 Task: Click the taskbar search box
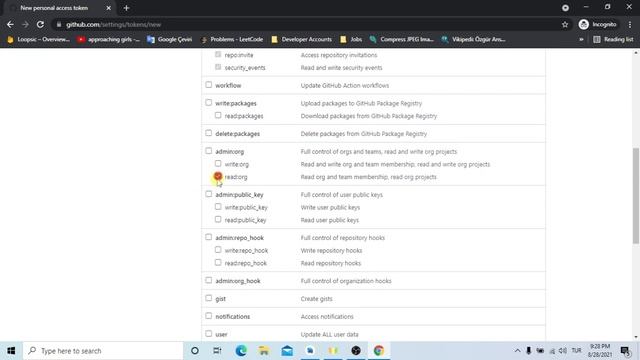point(103,351)
